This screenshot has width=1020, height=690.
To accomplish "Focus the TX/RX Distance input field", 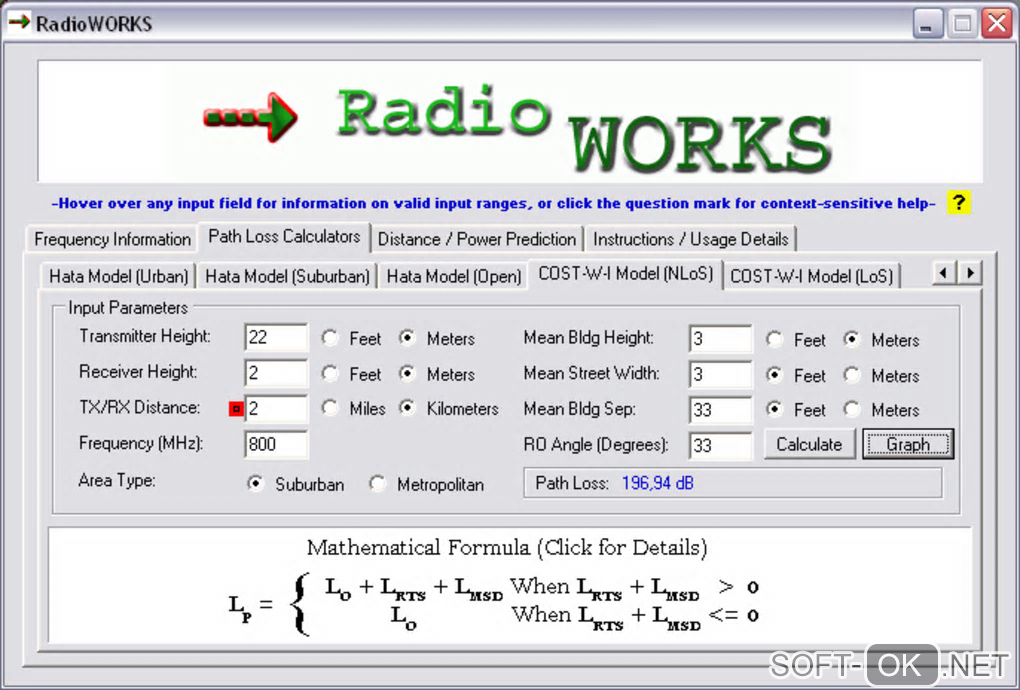I will (276, 408).
